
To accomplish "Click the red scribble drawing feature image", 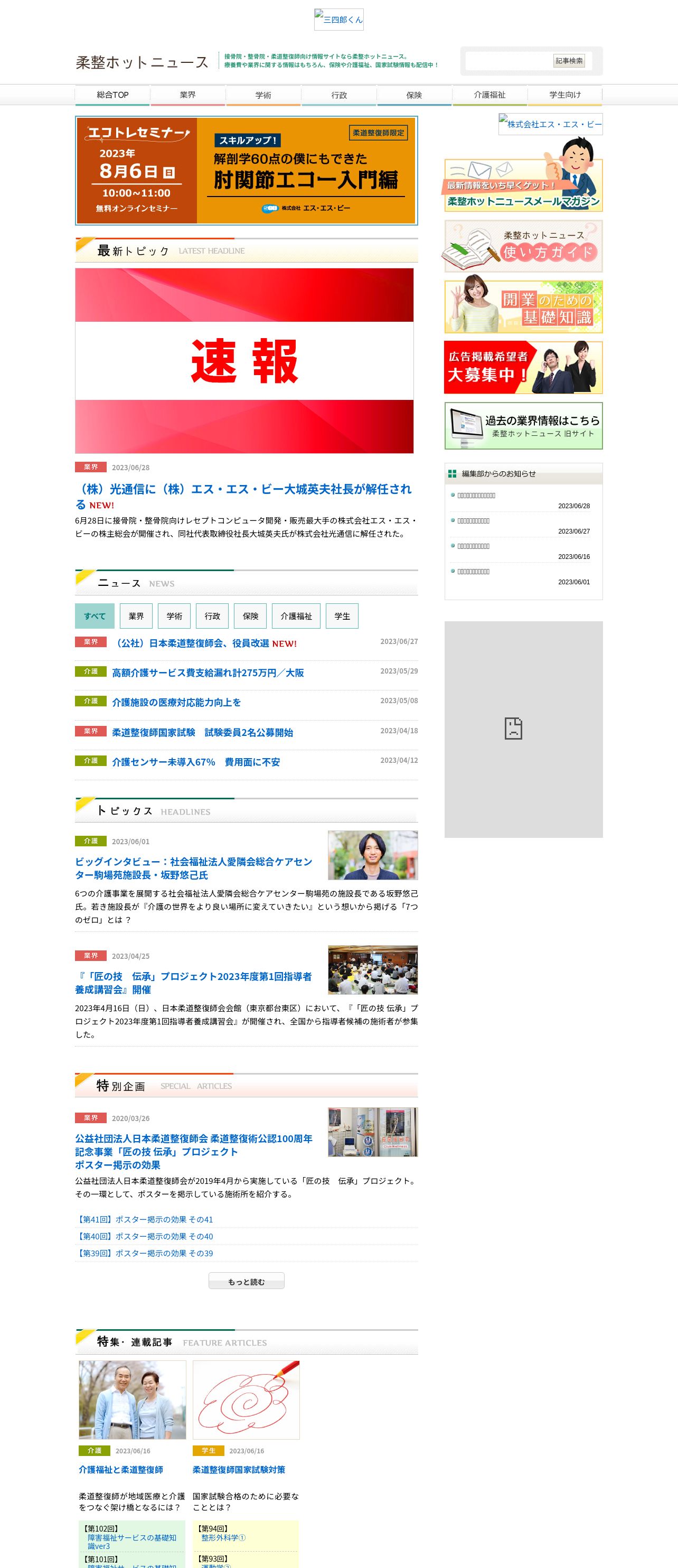I will [246, 1400].
